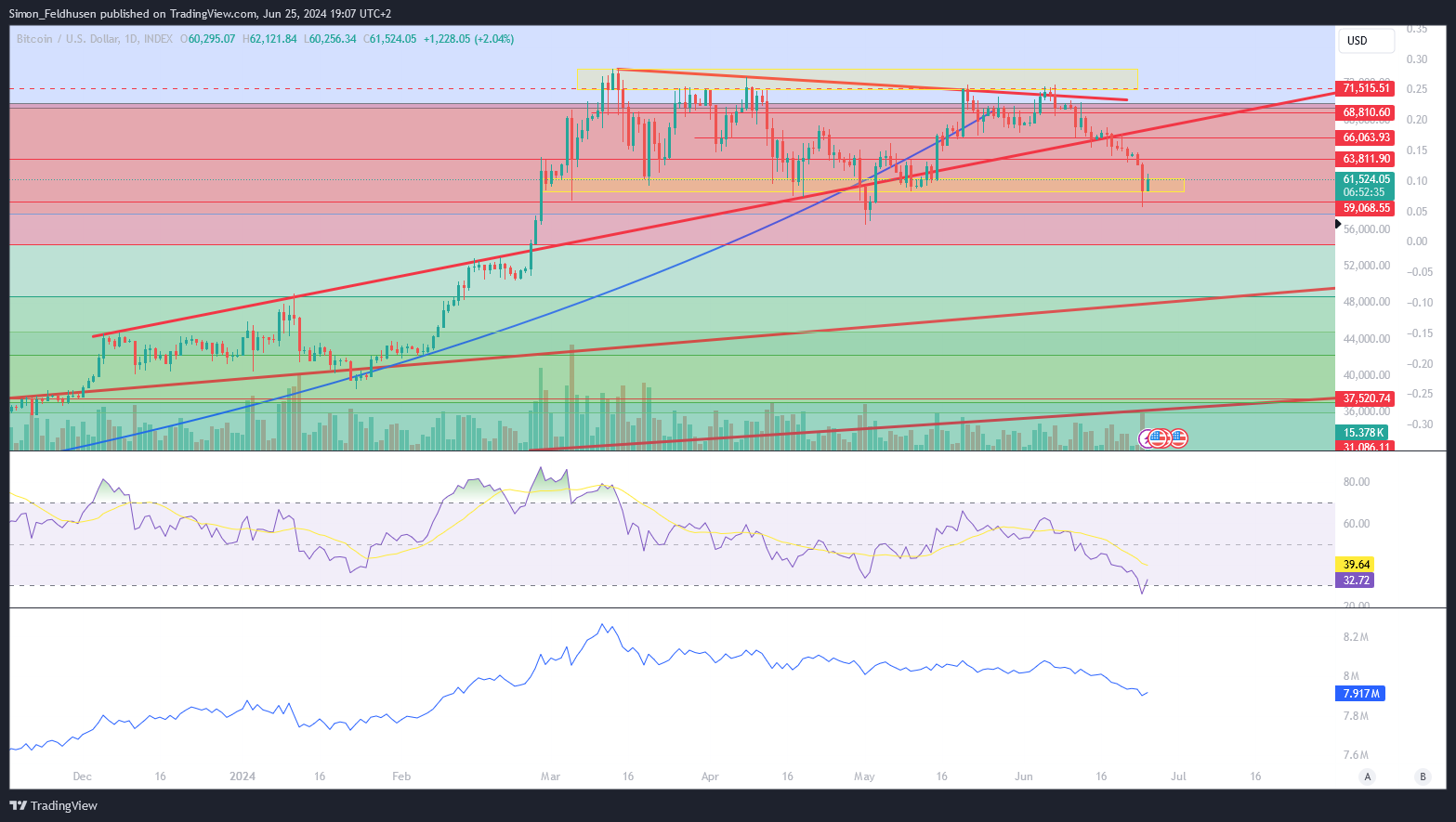Click the 15.378 K volume label

tap(1363, 433)
